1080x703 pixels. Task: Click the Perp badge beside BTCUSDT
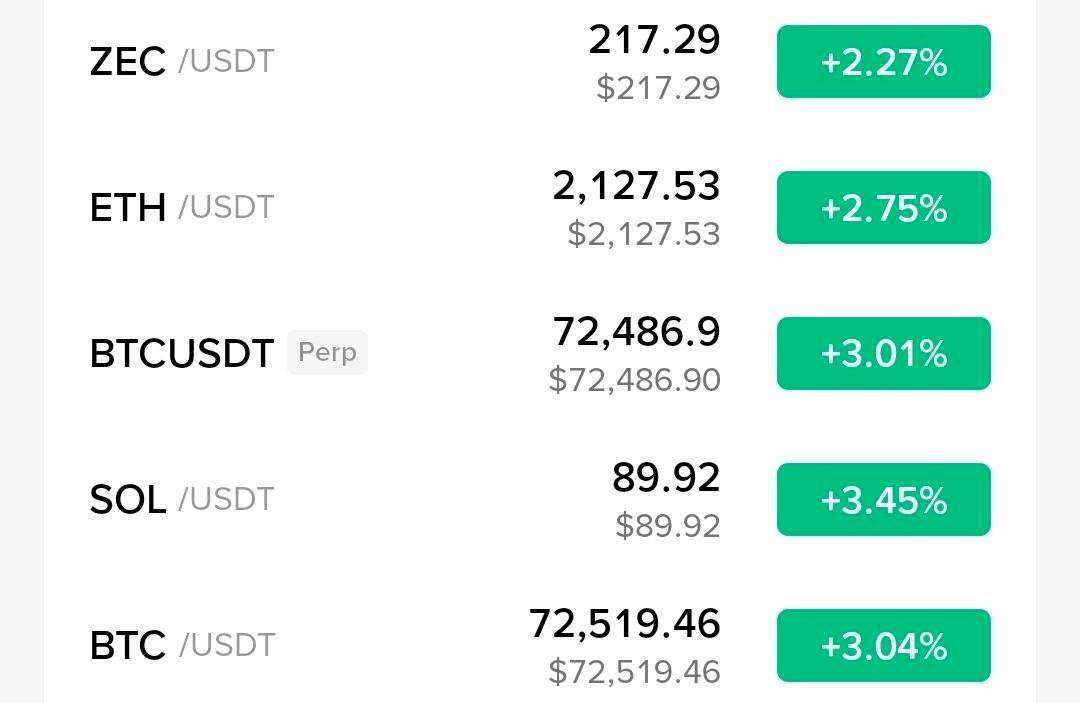pyautogui.click(x=327, y=353)
